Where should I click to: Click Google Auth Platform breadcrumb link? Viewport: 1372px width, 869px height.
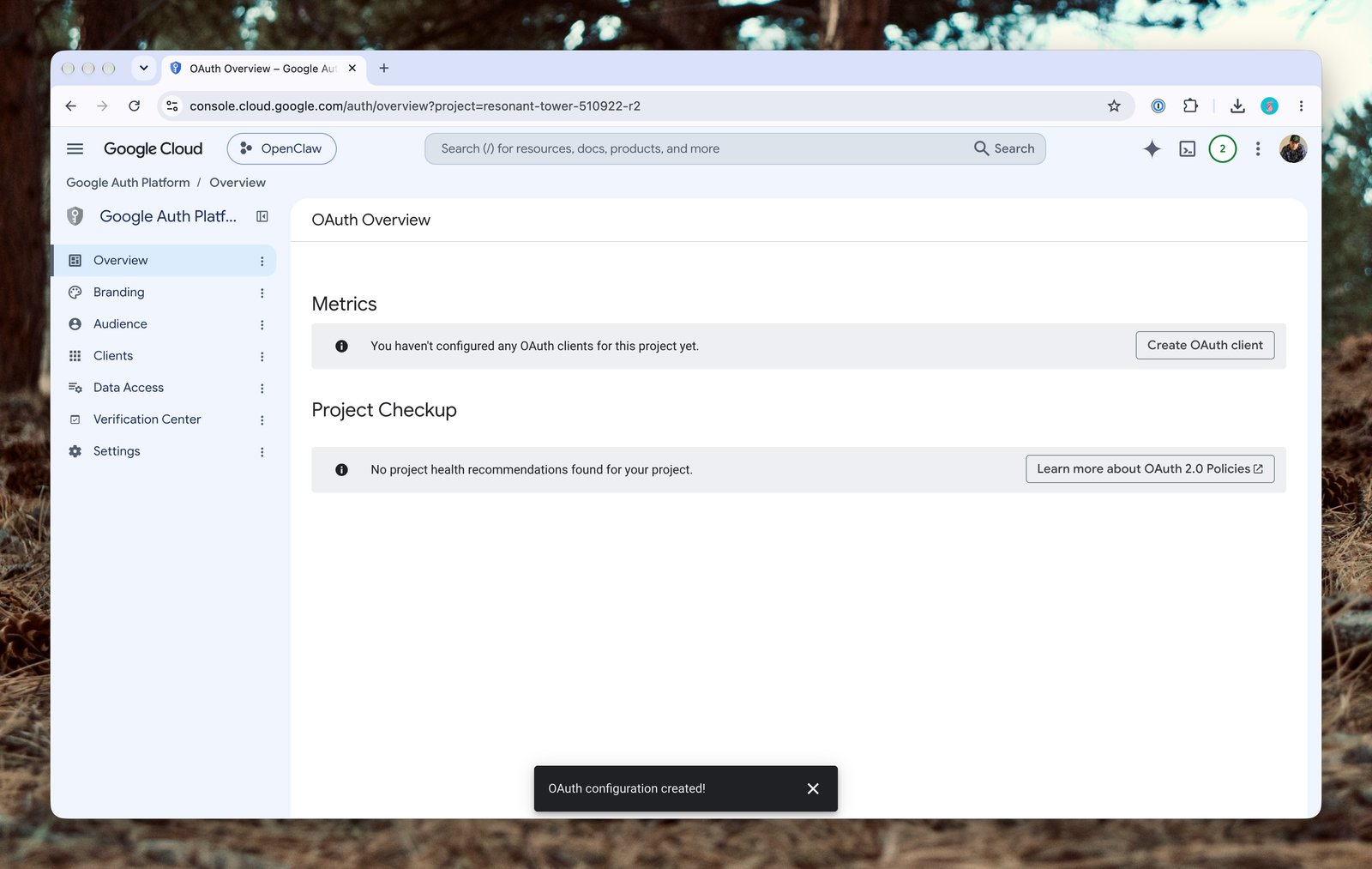tap(128, 183)
